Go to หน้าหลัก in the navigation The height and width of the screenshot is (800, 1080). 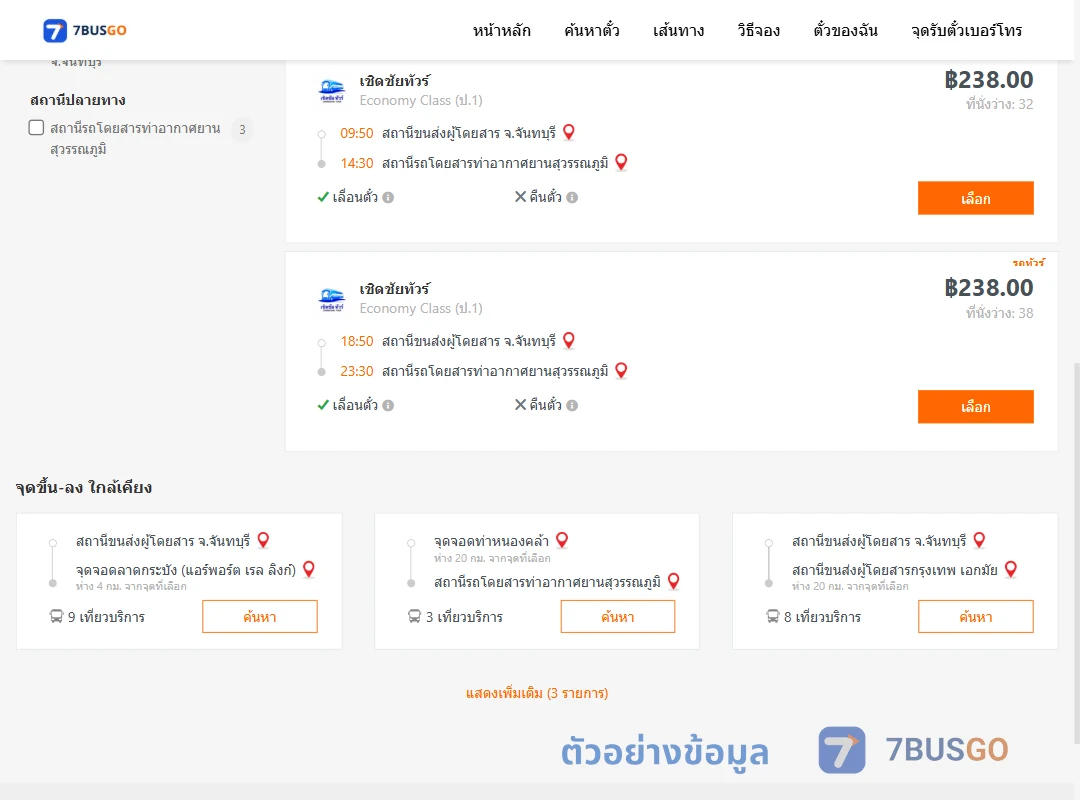(501, 31)
